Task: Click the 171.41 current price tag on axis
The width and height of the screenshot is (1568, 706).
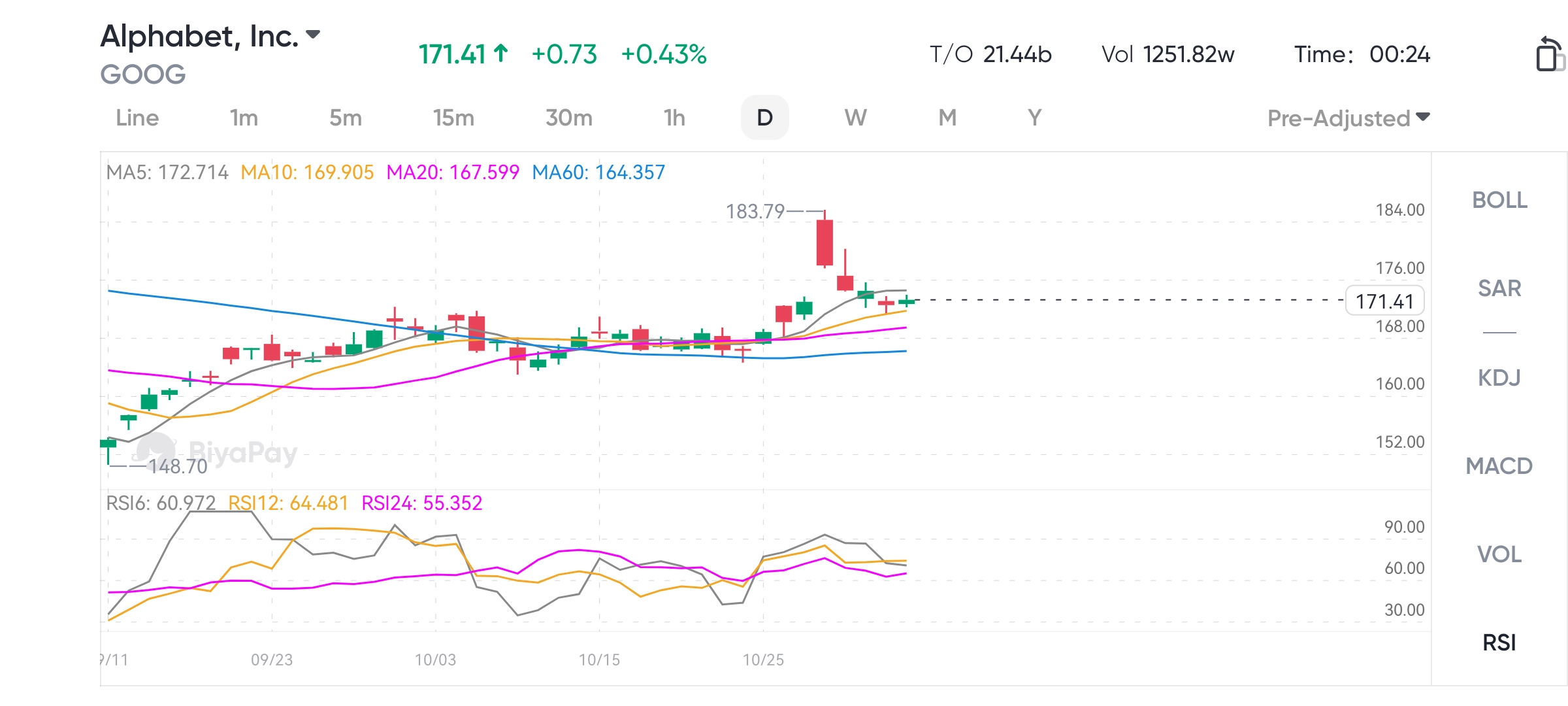Action: click(1384, 301)
